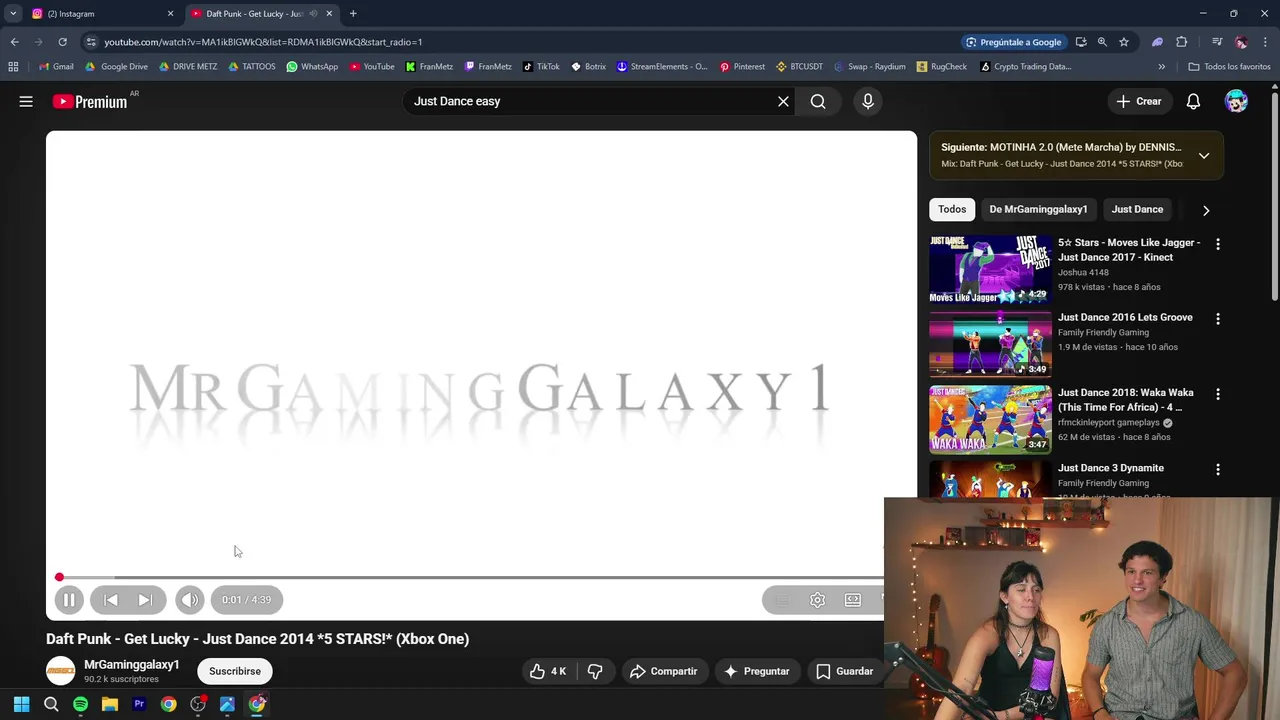This screenshot has width=1280, height=720.
Task: Open Waka Waka video thumbnail
Action: [x=990, y=419]
